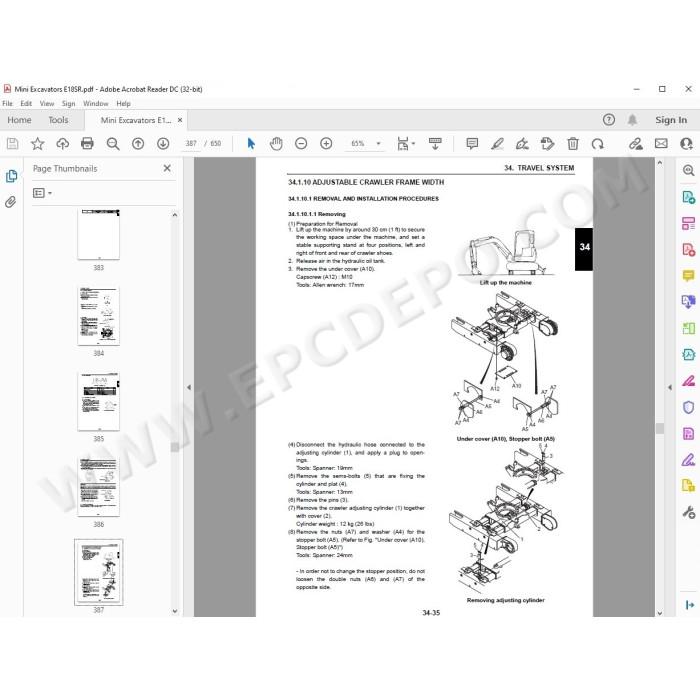Send the file by email envelope icon
700x700 pixels.
point(661,143)
